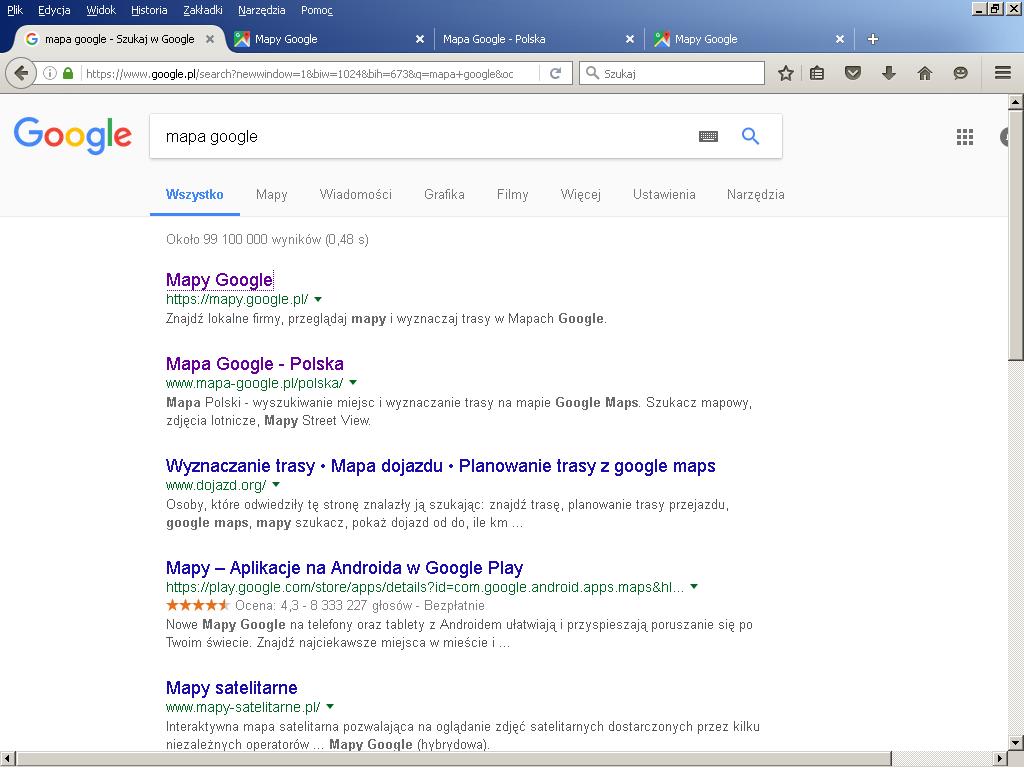
Task: Show bookmarks list icon
Action: click(816, 73)
